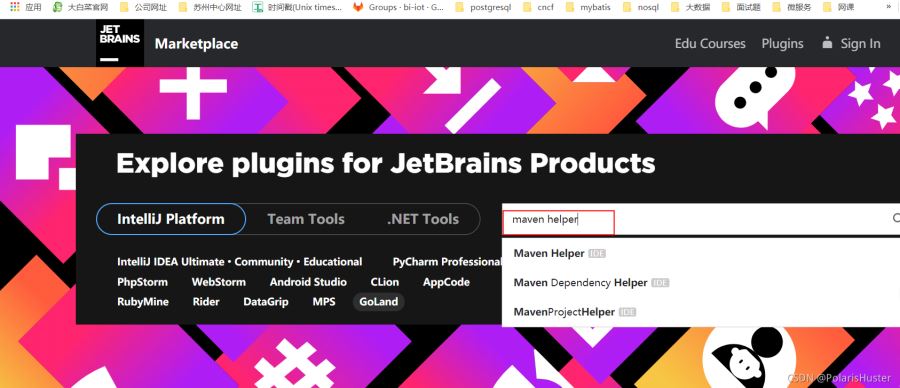The width and height of the screenshot is (900, 388).
Task: Open the 网课 bookmark folder
Action: click(x=838, y=7)
